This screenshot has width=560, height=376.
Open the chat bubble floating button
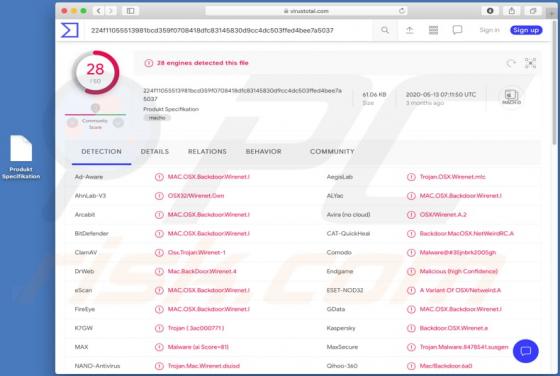point(526,351)
